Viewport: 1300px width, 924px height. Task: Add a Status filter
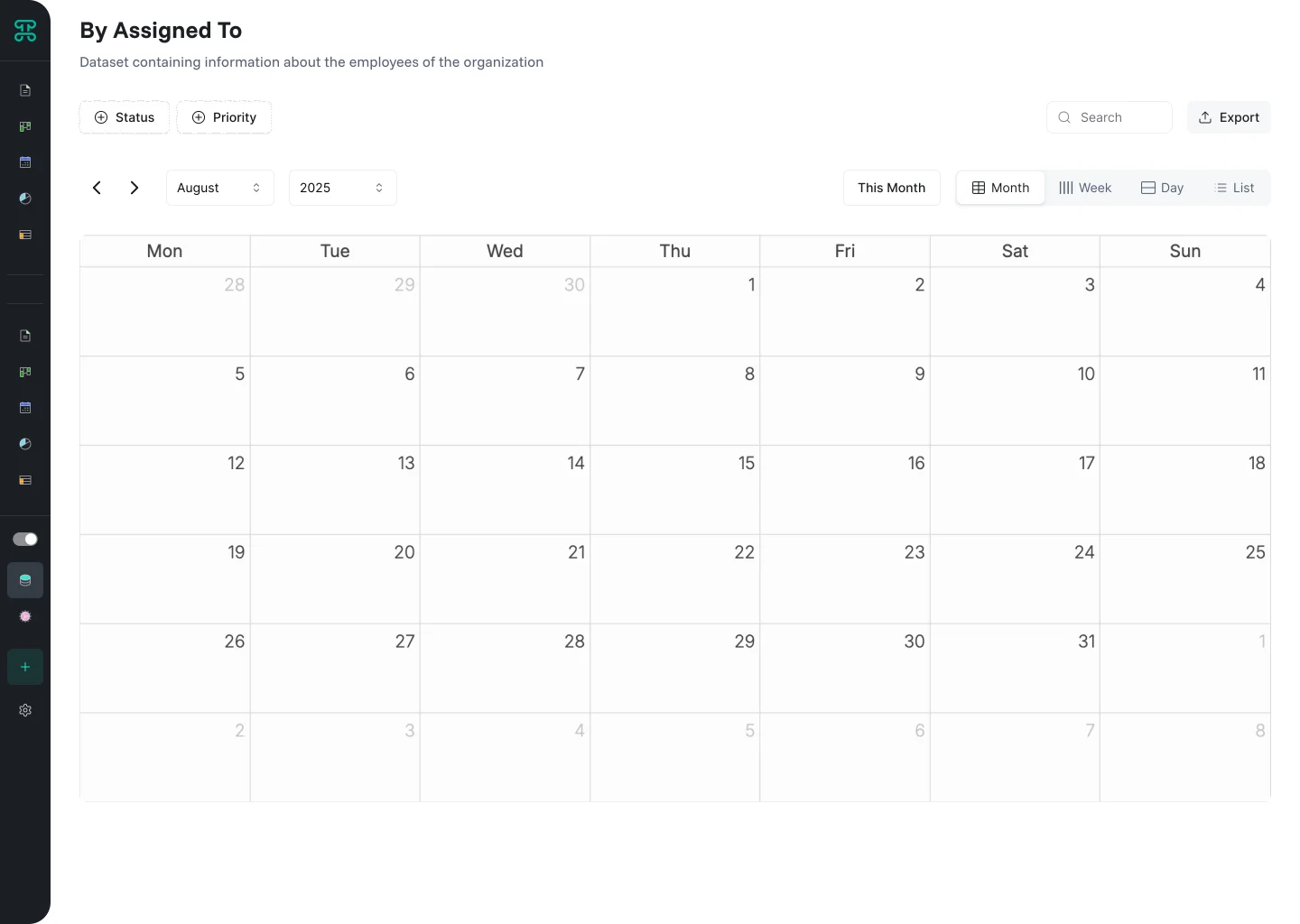tap(125, 117)
